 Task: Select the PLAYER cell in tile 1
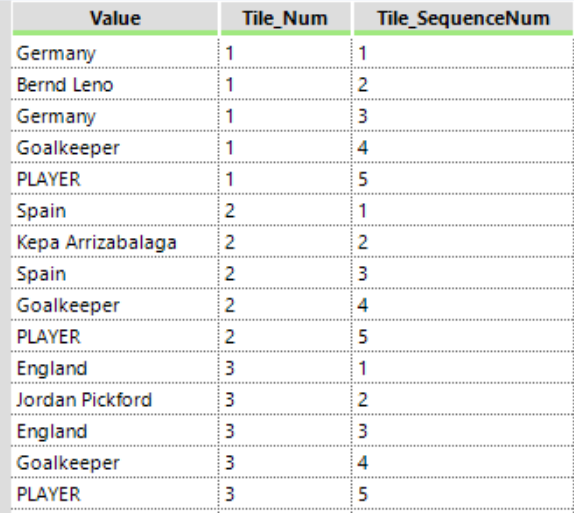(115, 179)
